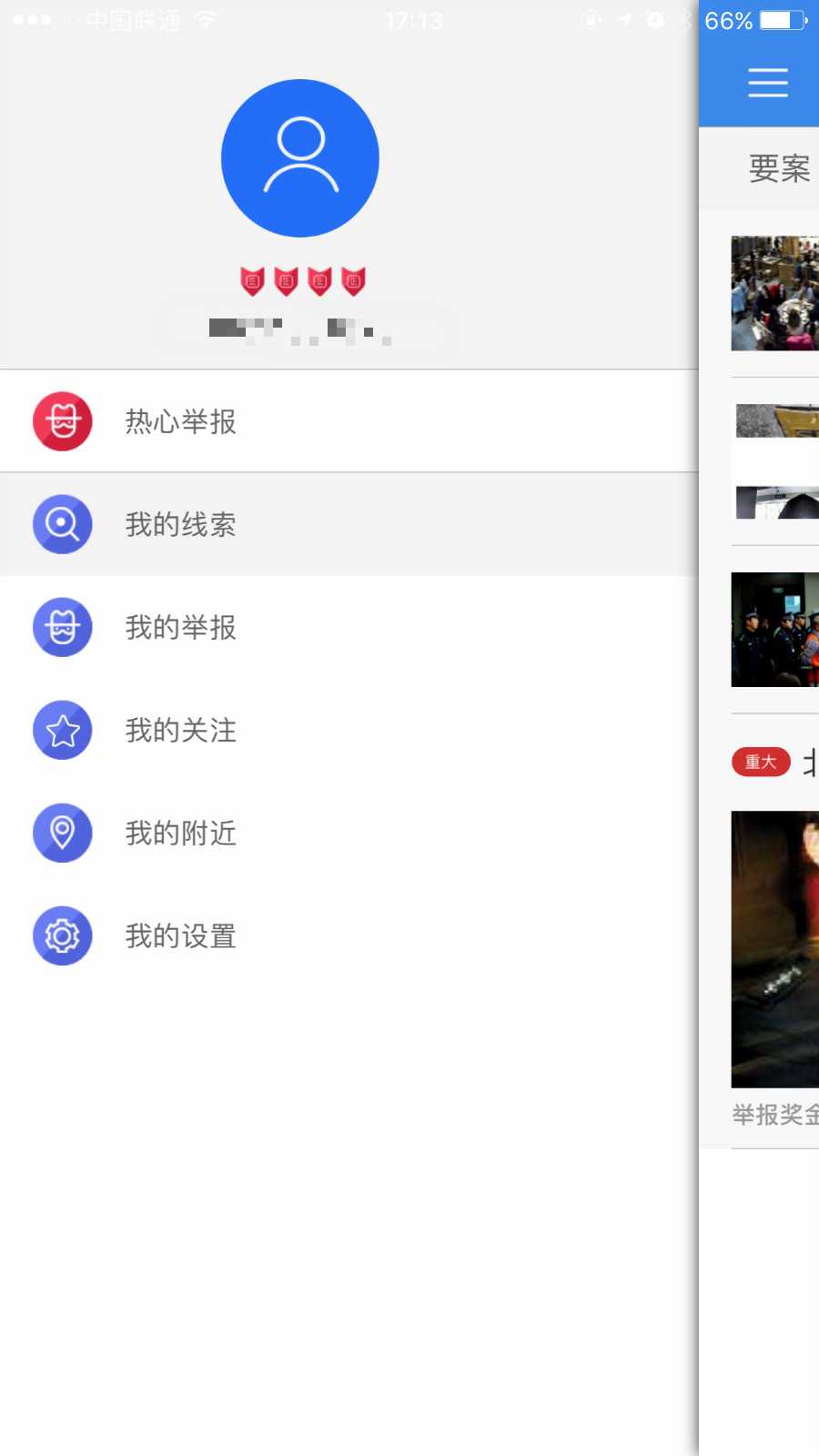Tap the Wi-Fi icon in status bar
This screenshot has width=819, height=1456.
click(207, 19)
